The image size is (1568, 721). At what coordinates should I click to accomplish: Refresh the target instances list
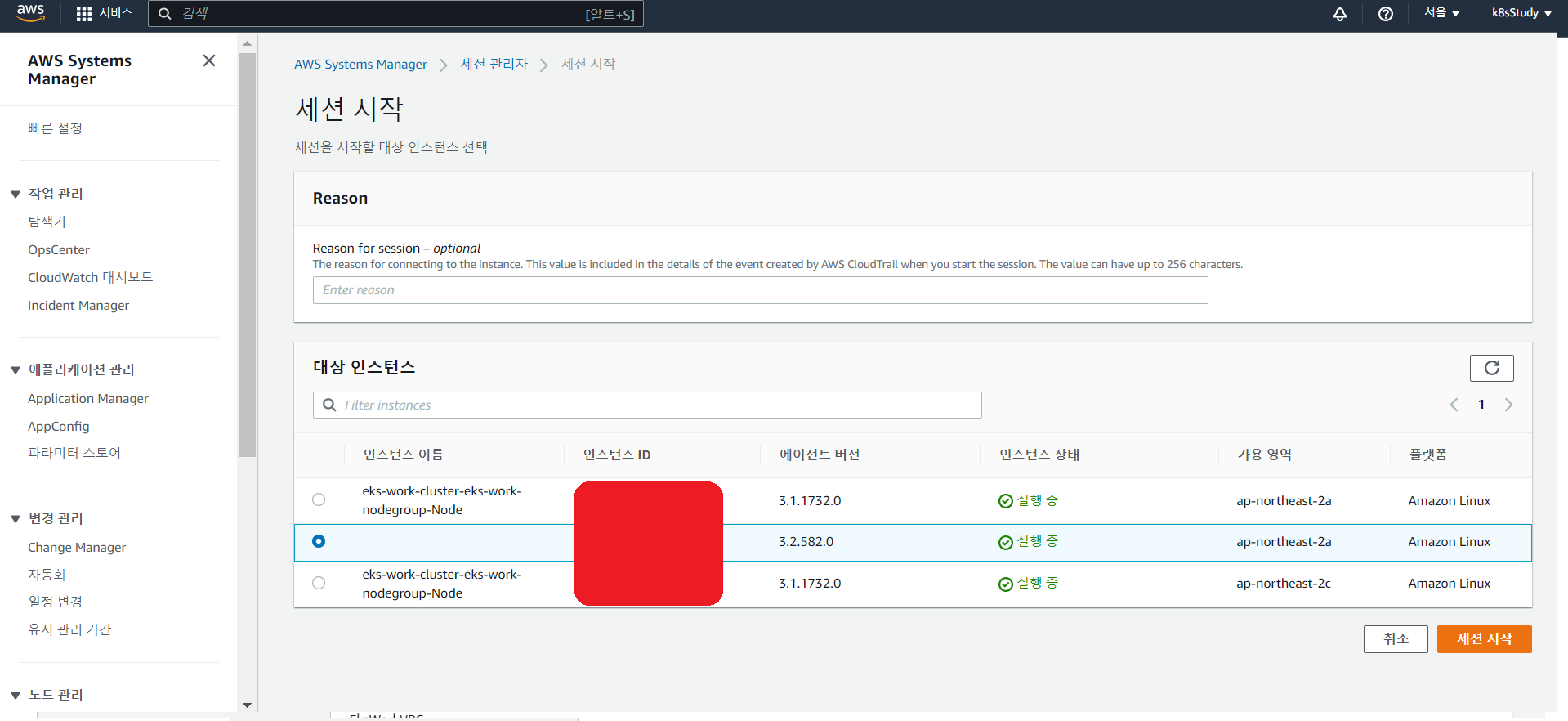(1492, 368)
